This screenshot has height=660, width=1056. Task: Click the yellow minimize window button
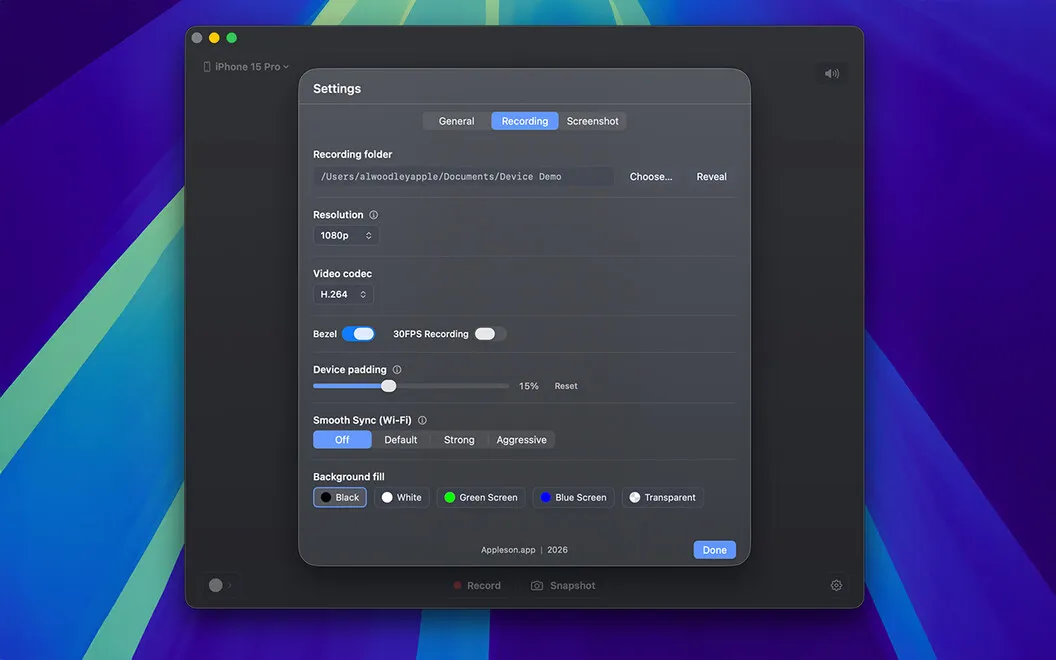[214, 38]
